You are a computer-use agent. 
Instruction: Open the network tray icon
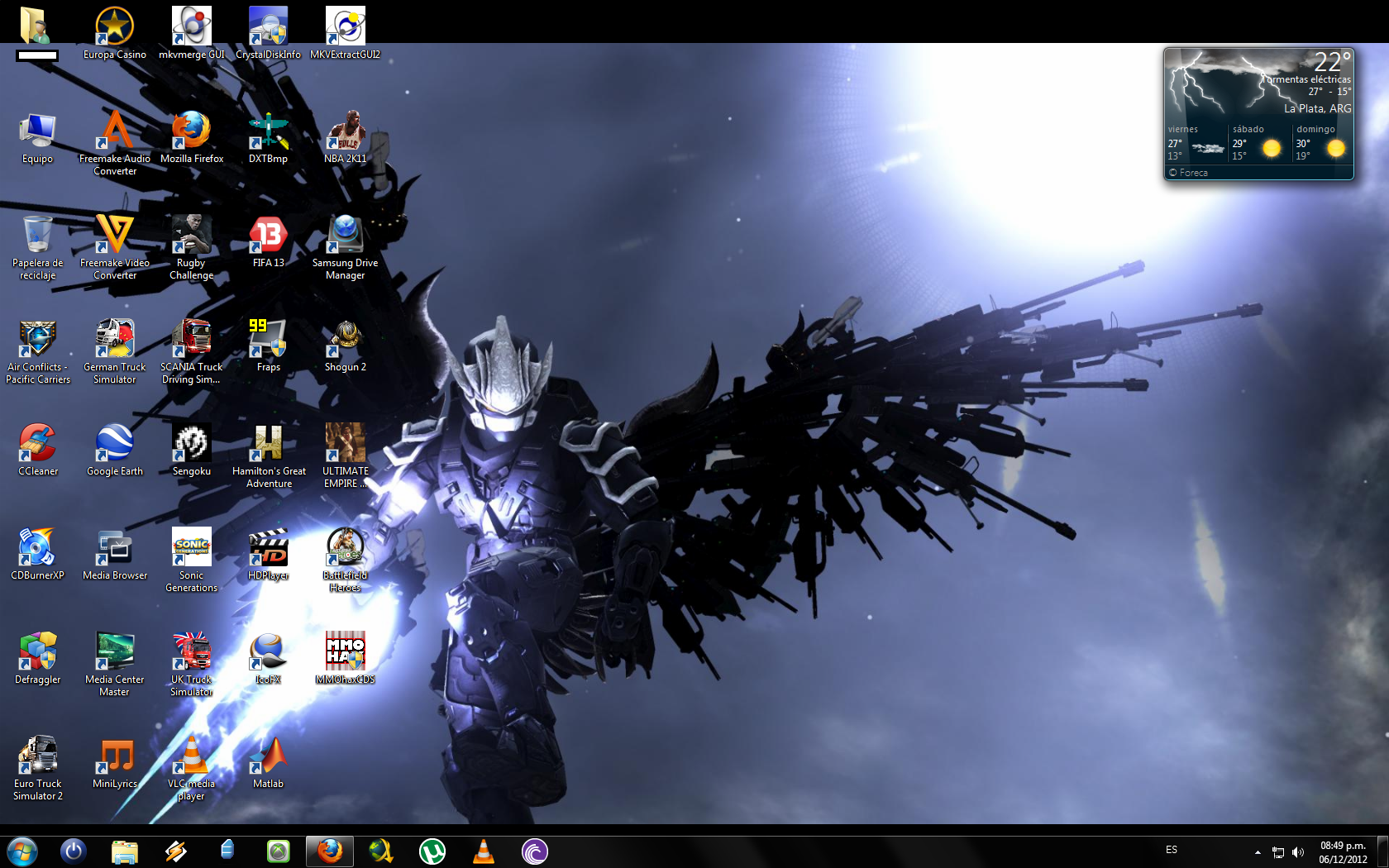[x=1278, y=852]
